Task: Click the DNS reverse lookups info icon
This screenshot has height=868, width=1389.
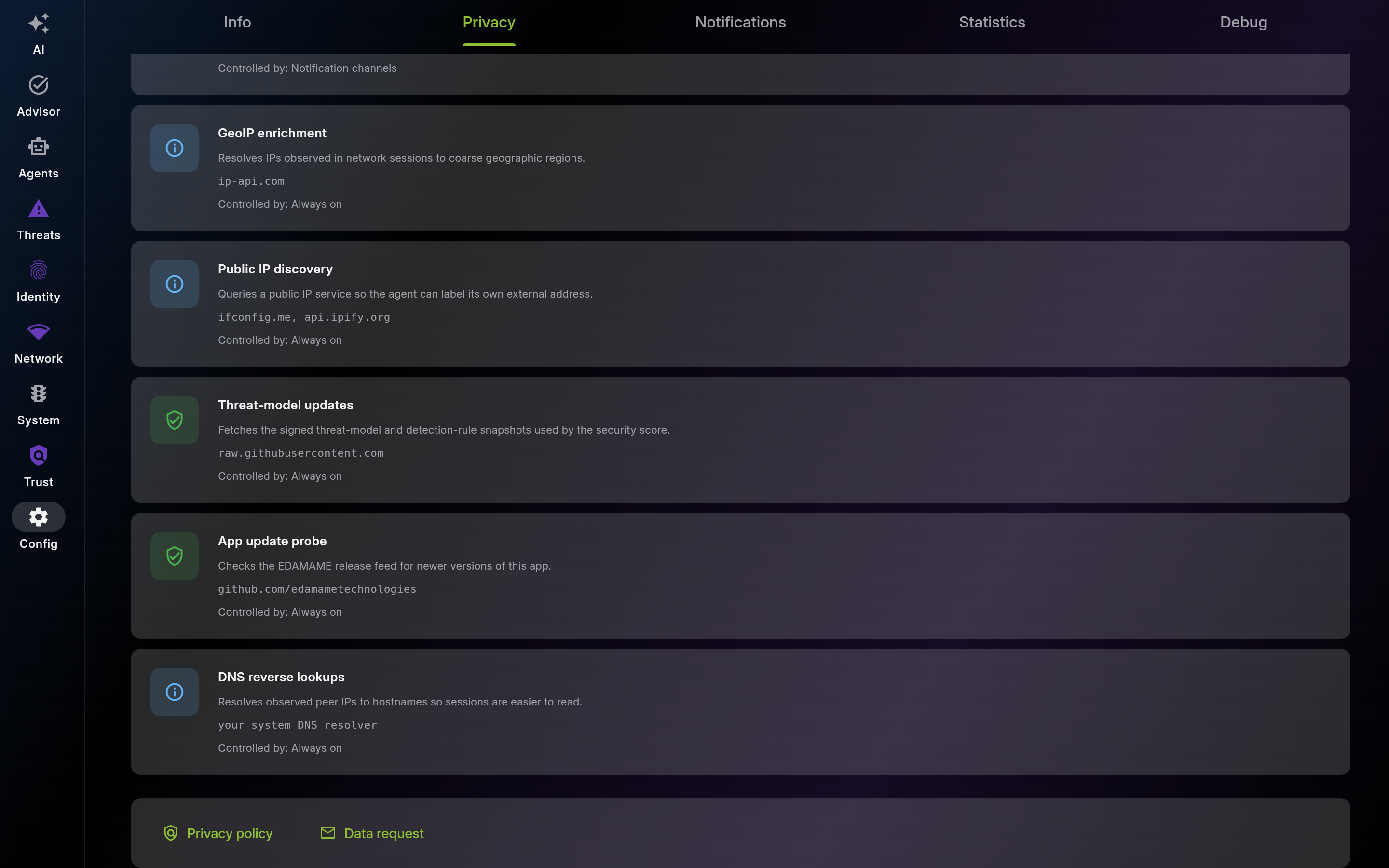Action: (175, 692)
